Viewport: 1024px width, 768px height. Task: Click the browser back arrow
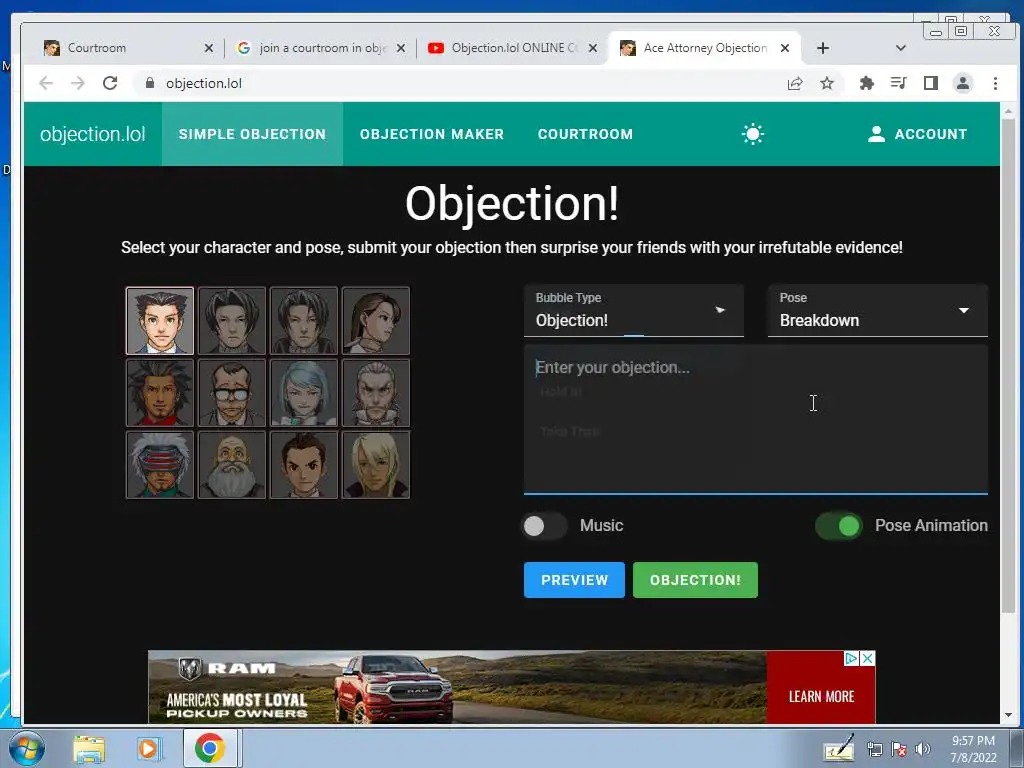tap(46, 83)
